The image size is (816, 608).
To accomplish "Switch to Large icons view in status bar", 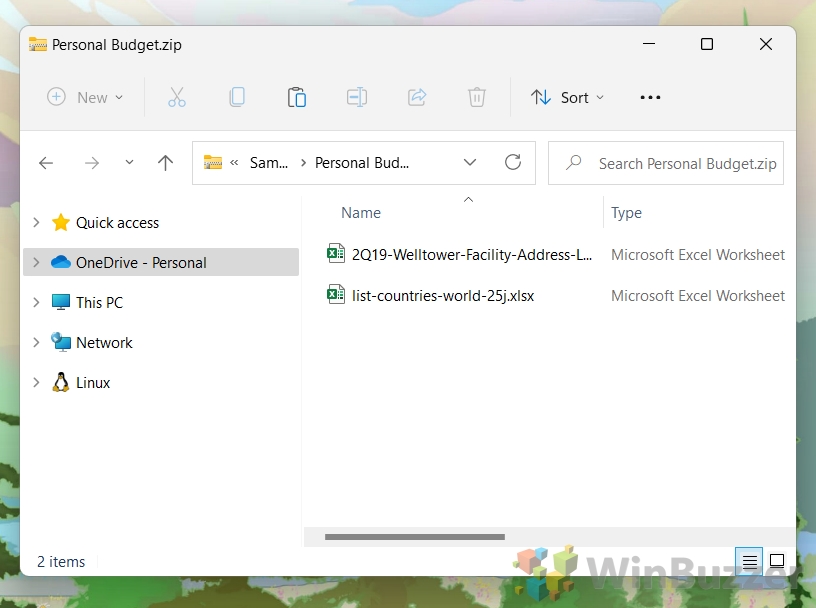I will pyautogui.click(x=777, y=561).
